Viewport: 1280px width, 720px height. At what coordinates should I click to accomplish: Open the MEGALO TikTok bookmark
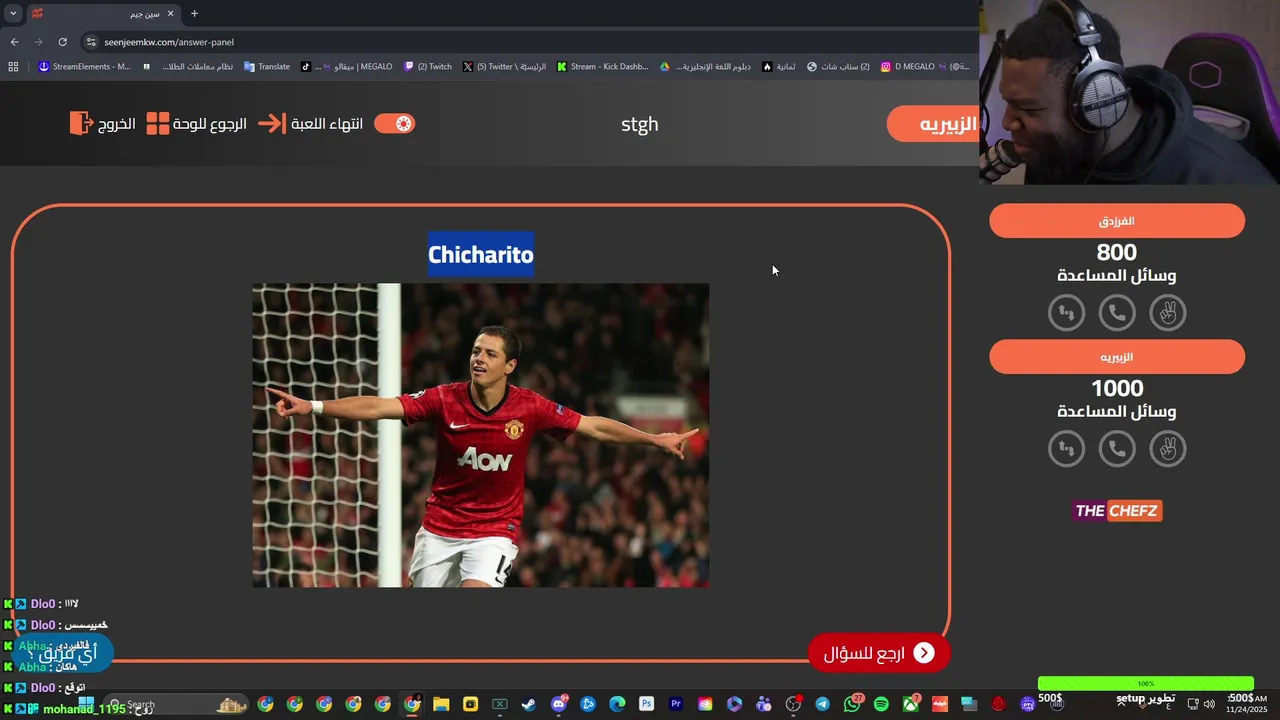[346, 67]
